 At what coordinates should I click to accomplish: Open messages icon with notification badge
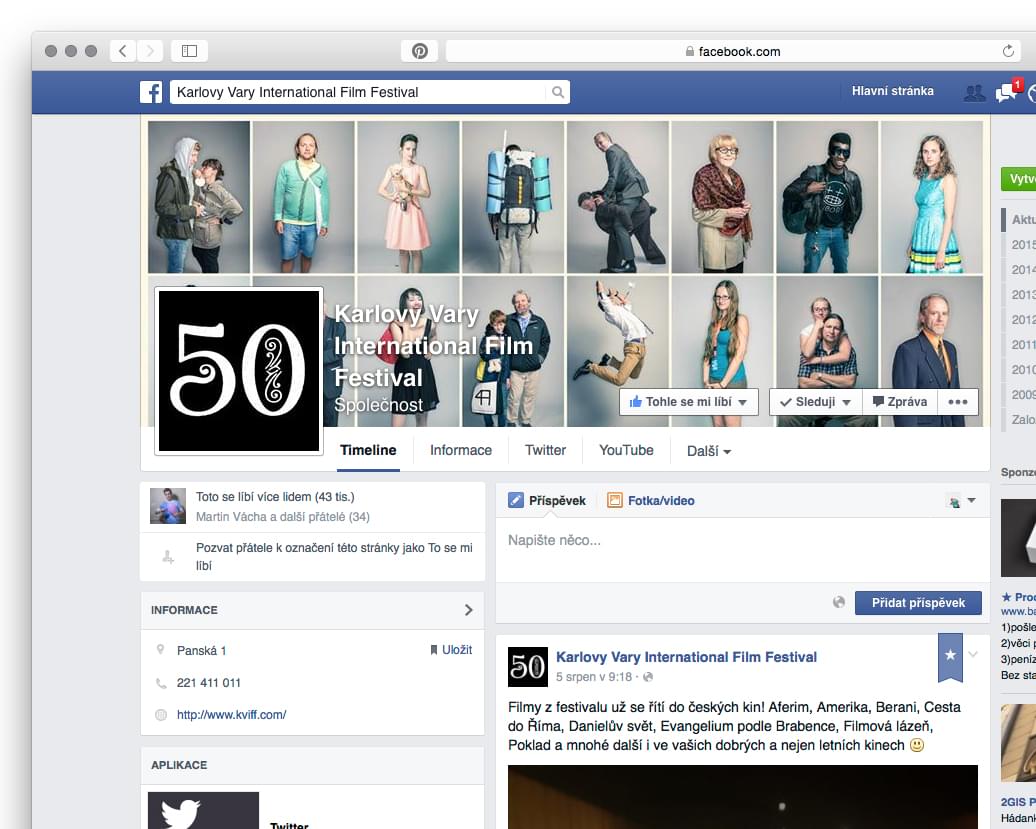pyautogui.click(x=1008, y=91)
